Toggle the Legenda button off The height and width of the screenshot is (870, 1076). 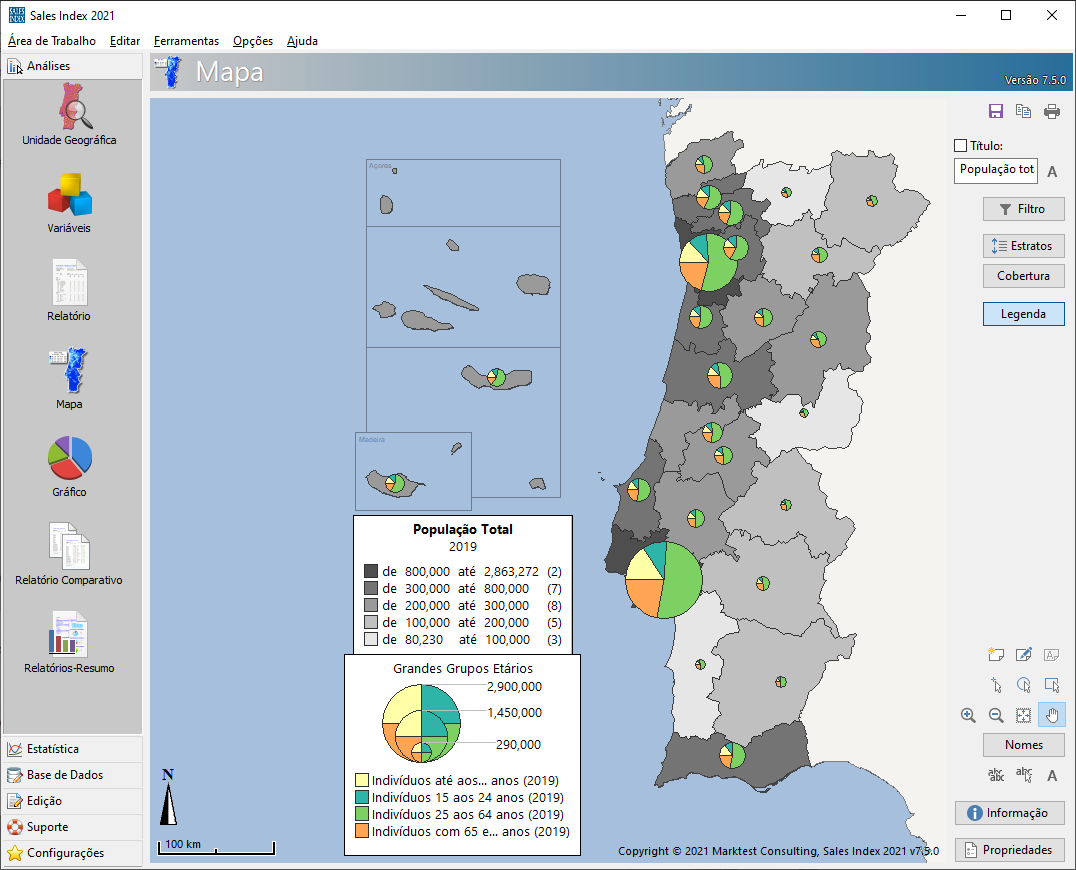tap(1023, 314)
